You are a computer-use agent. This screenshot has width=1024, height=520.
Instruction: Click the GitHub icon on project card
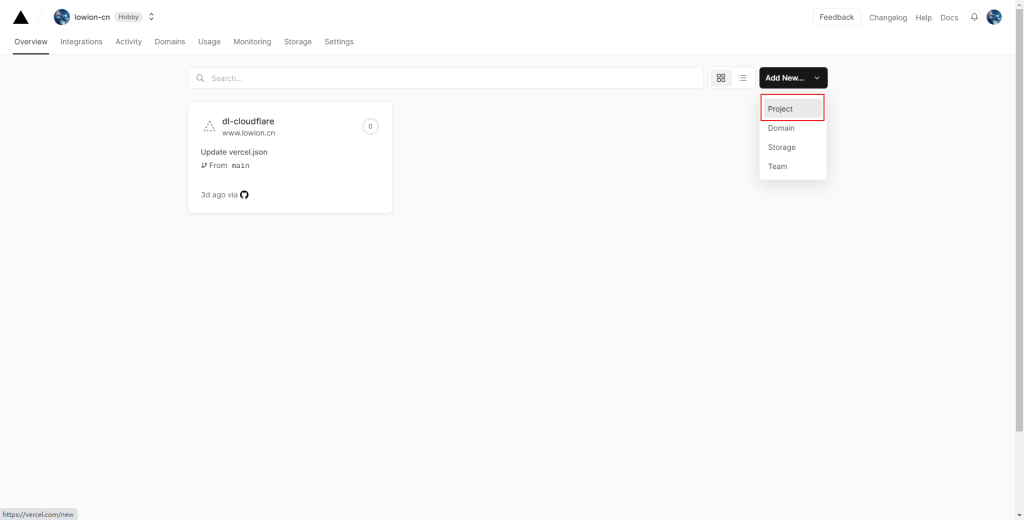click(244, 195)
